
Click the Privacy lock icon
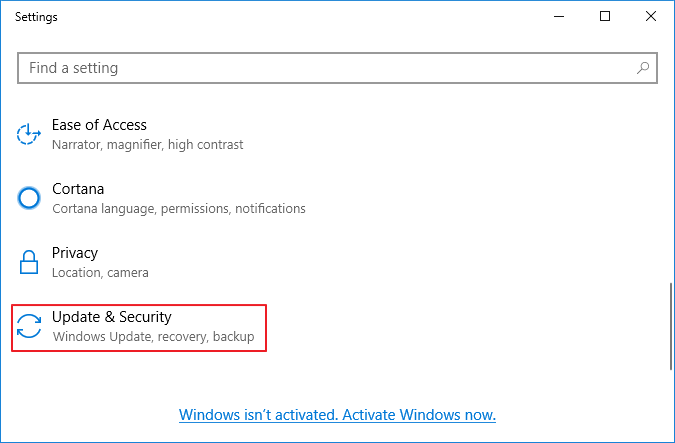tap(30, 262)
